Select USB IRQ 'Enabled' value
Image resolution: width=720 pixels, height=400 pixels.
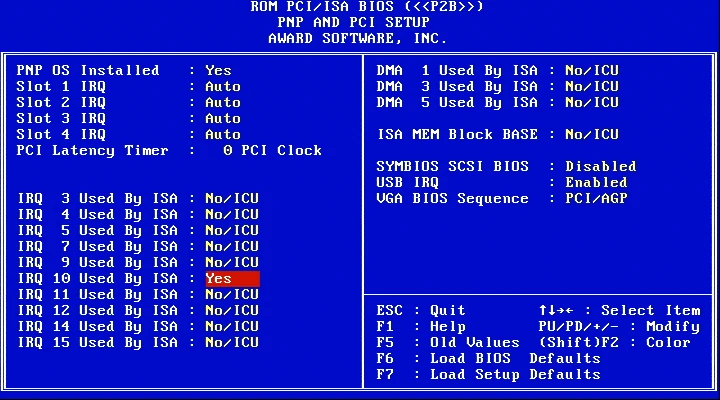tap(596, 182)
